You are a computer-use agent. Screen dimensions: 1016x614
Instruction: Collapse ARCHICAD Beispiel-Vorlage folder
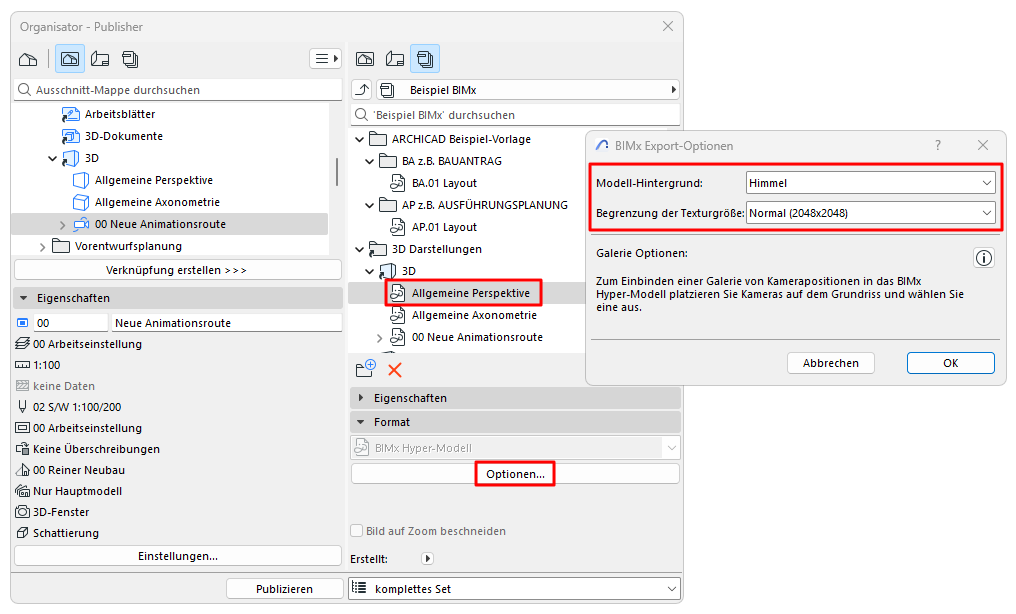pyautogui.click(x=360, y=139)
